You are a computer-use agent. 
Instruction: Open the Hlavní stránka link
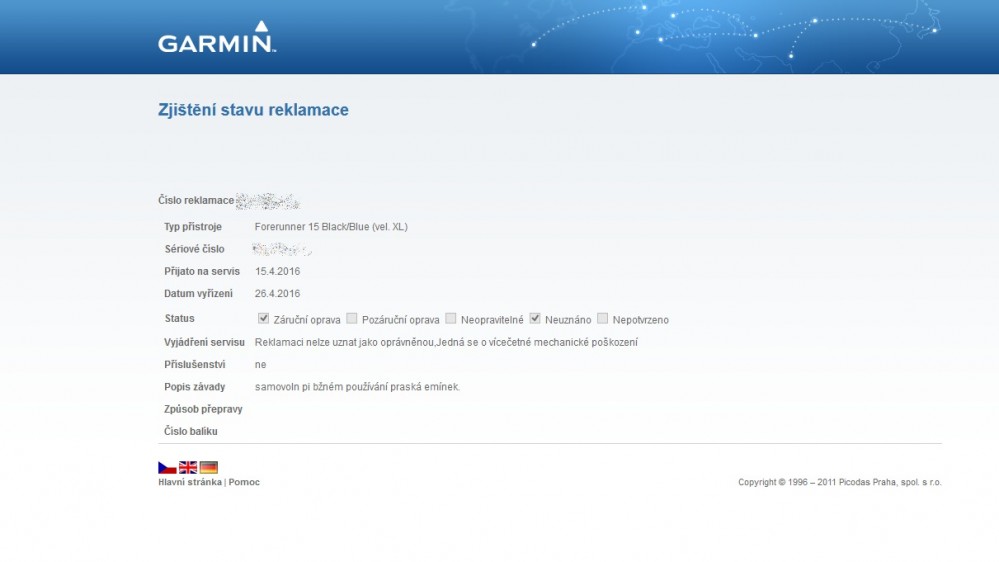coord(189,482)
